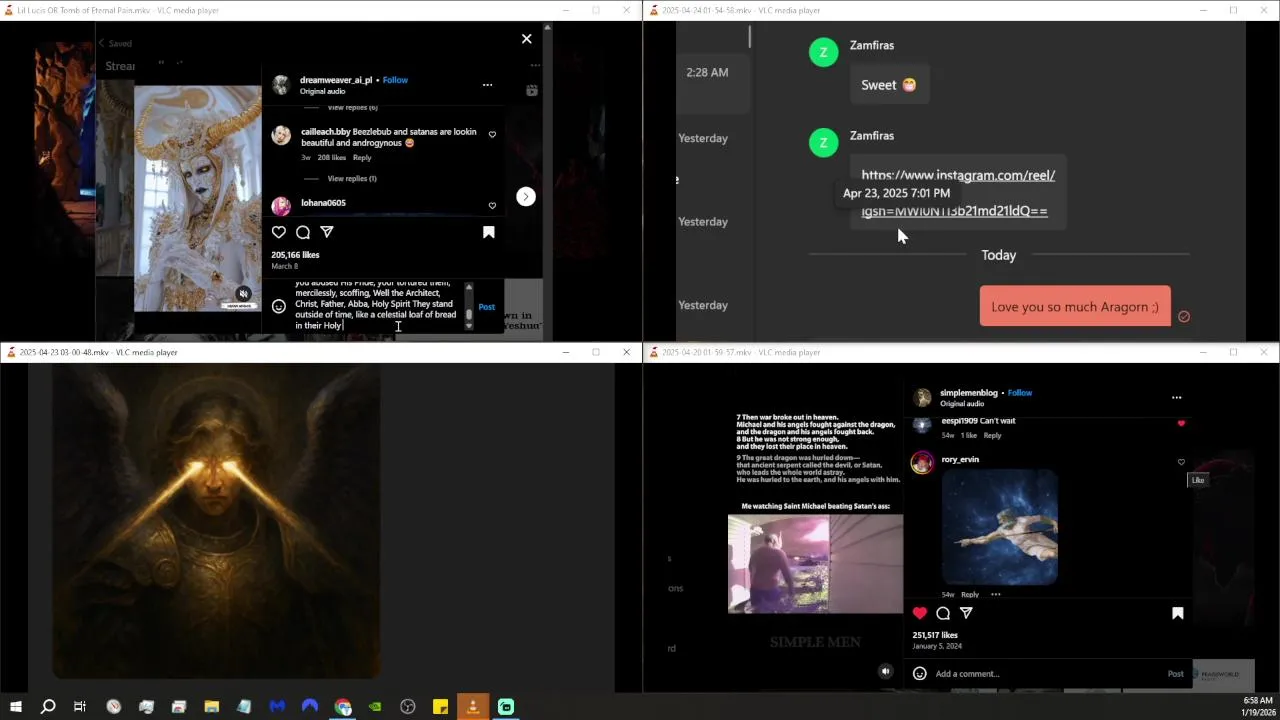The height and width of the screenshot is (720, 1280).
Task: Unmute the horned figure reel
Action: click(x=243, y=294)
